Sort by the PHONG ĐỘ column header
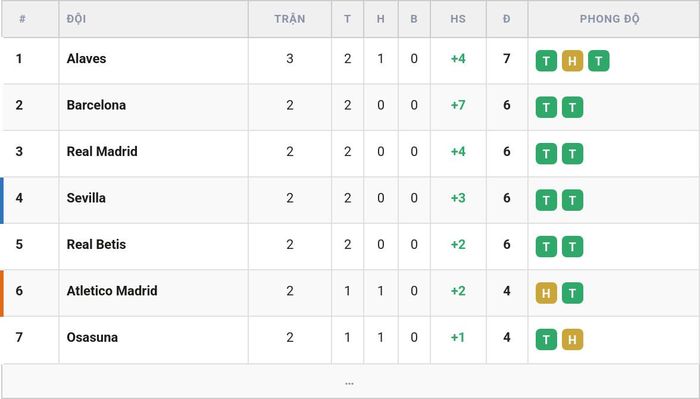The image size is (700, 399). [609, 19]
